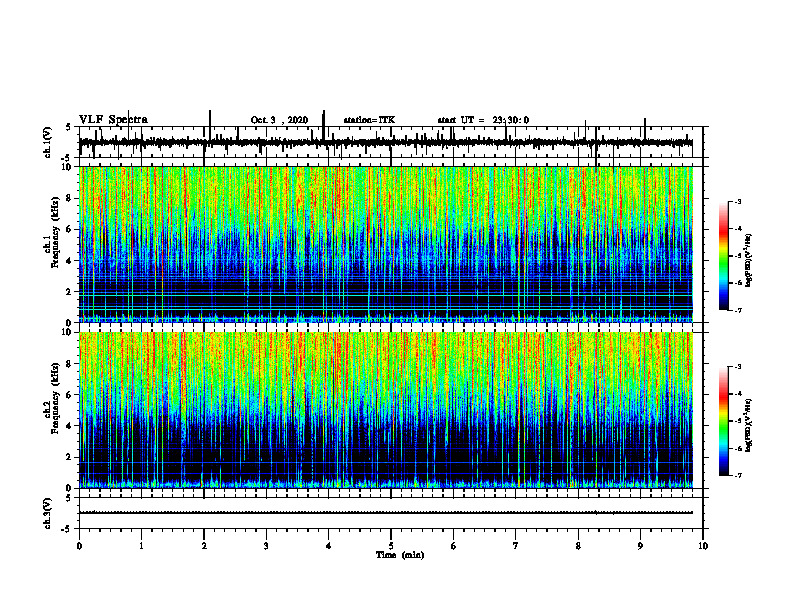Click the "start UT = 23:30: 0" text
The height and width of the screenshot is (612, 792).
(x=483, y=120)
